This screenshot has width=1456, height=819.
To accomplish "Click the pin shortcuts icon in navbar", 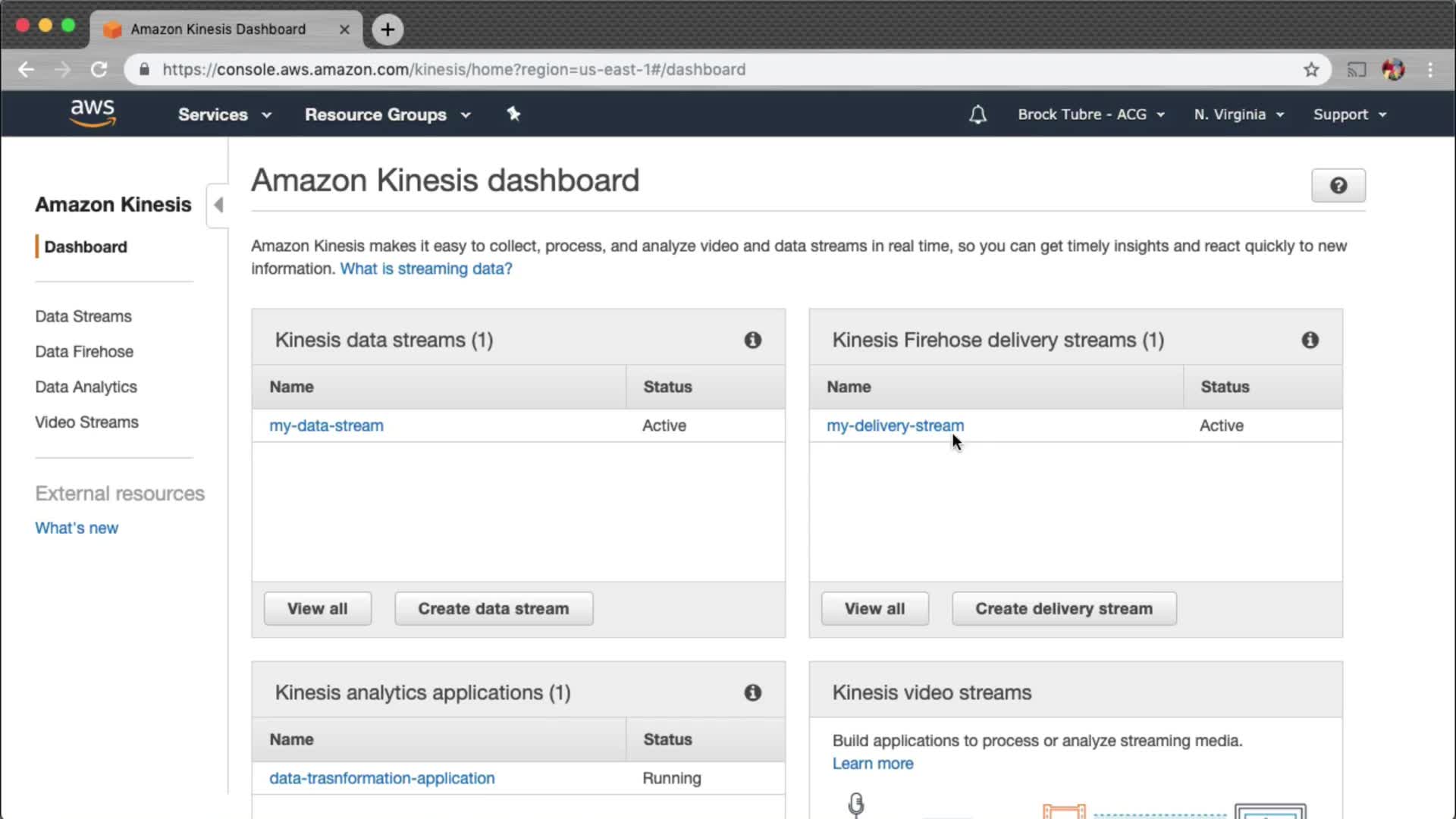I will 513,114.
